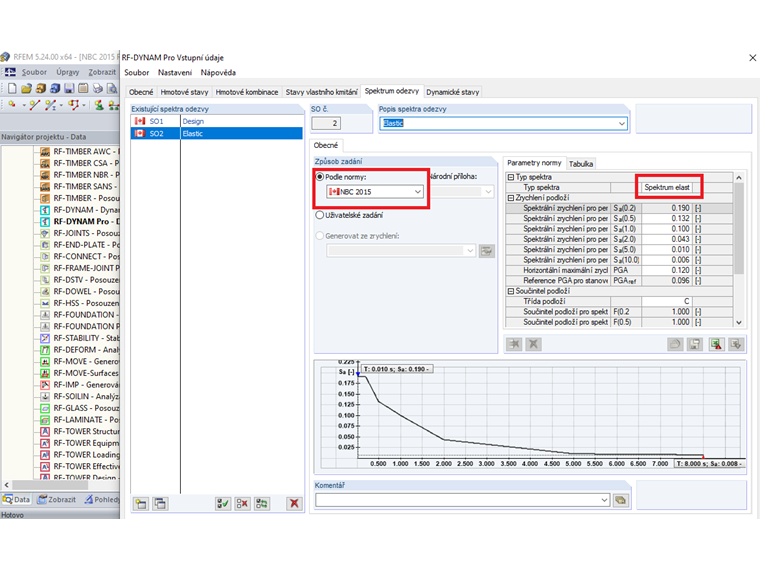Click RF-DYNAM Pro module icon in navigator
The width and height of the screenshot is (760, 570).
click(45, 222)
